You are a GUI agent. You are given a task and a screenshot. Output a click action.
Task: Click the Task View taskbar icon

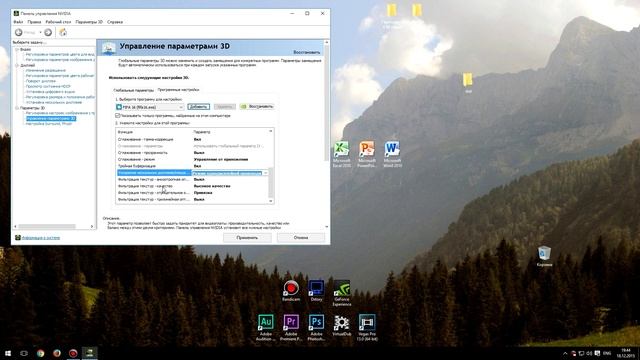tap(24, 353)
